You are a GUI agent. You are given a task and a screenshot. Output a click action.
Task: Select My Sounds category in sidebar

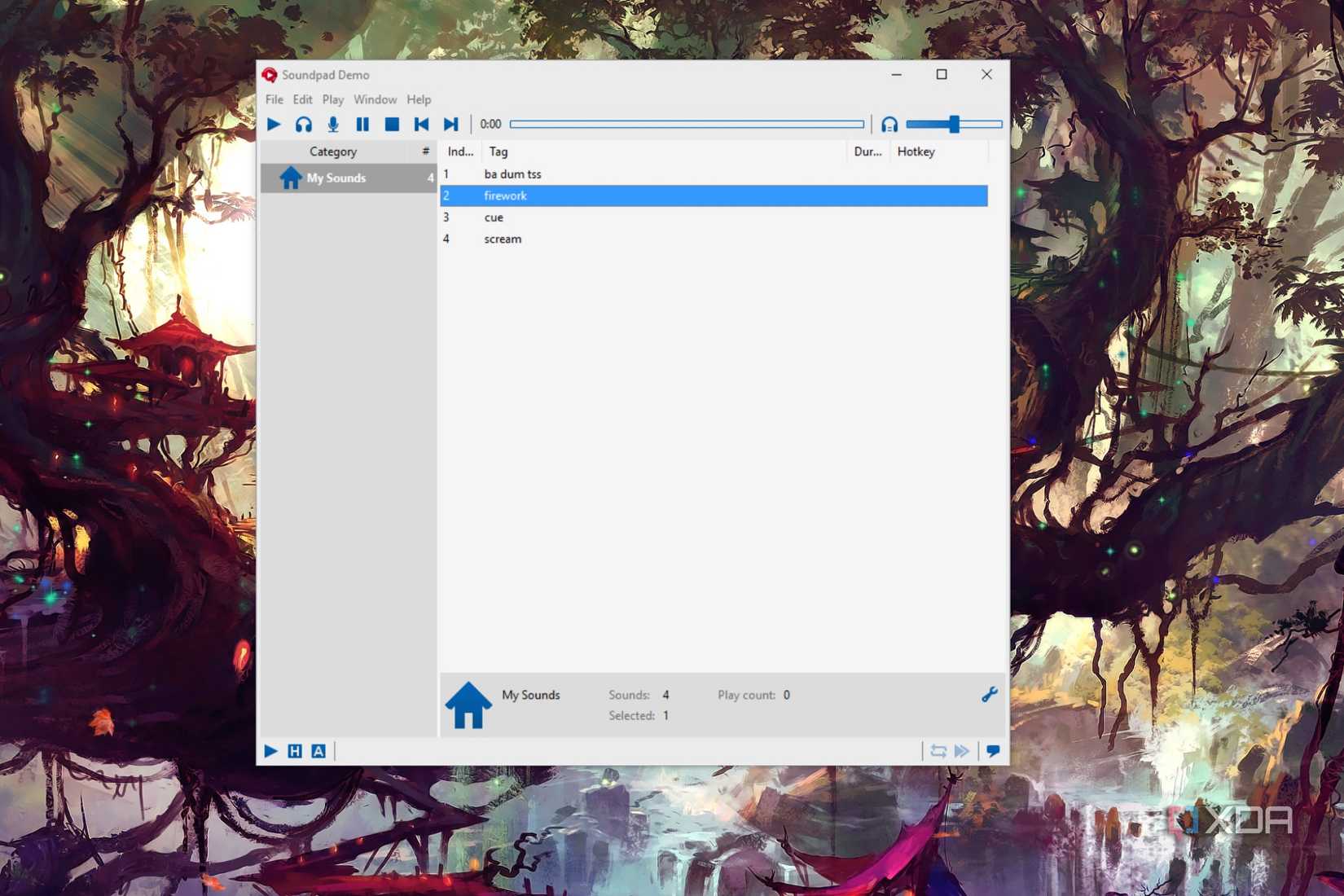pos(349,178)
